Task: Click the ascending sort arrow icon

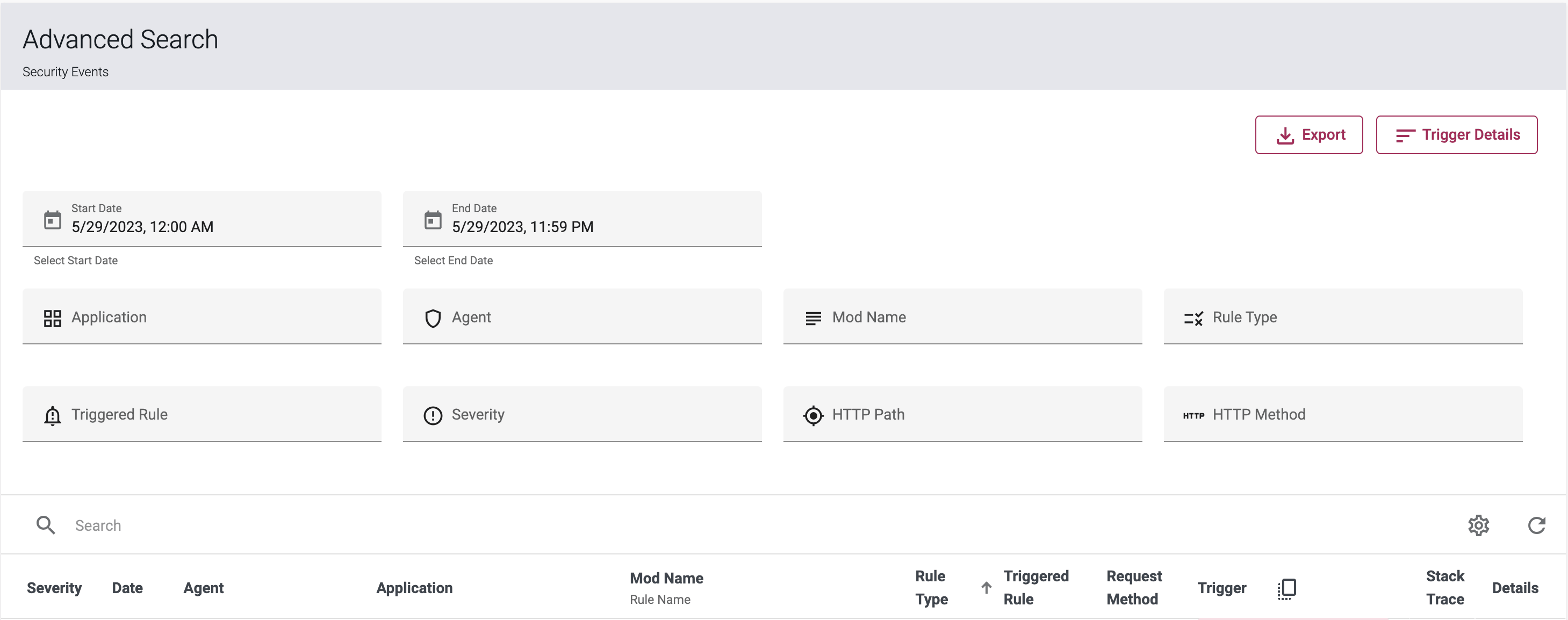Action: click(987, 588)
